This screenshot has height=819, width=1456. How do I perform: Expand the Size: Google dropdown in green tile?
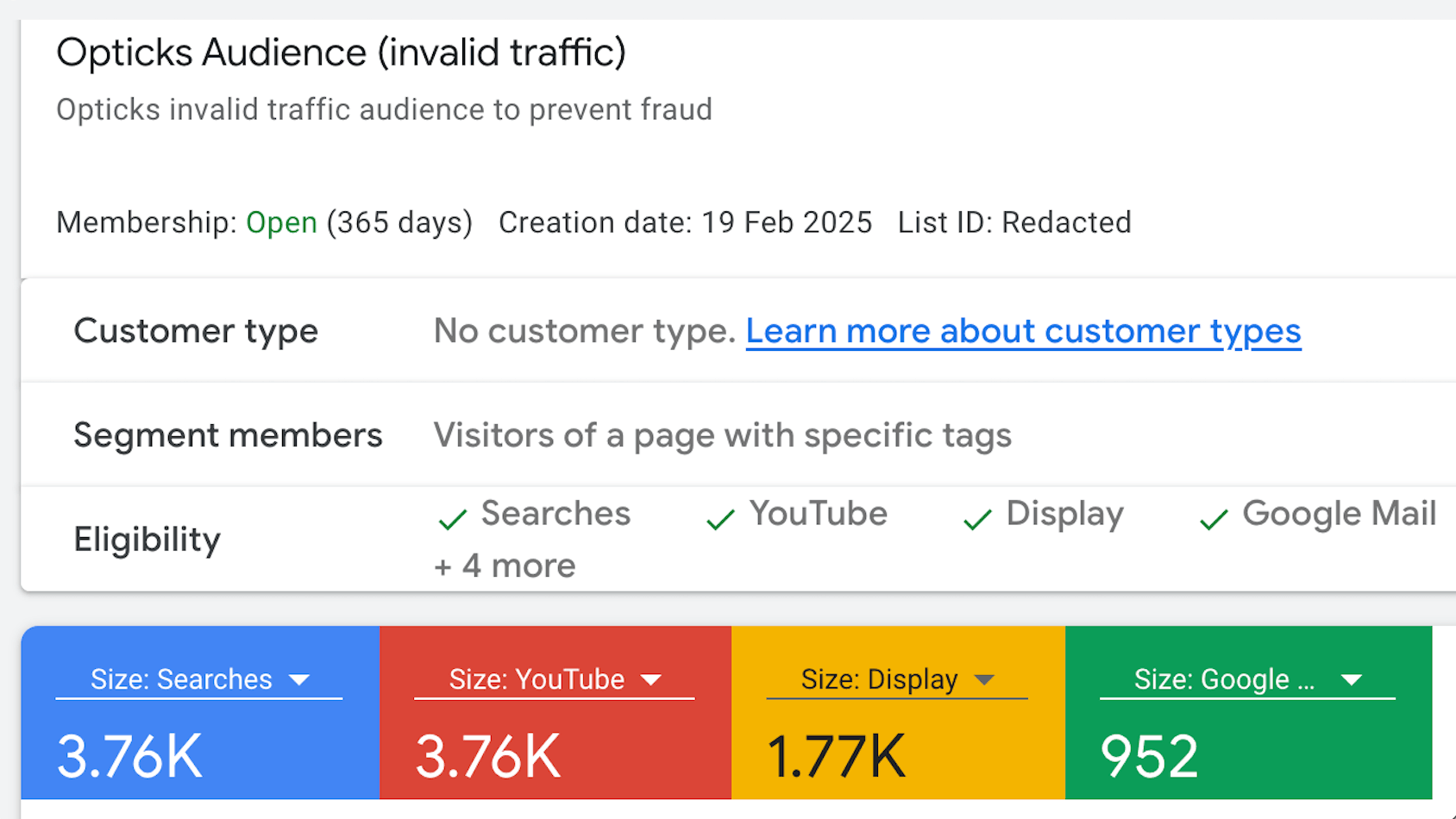pos(1247,679)
